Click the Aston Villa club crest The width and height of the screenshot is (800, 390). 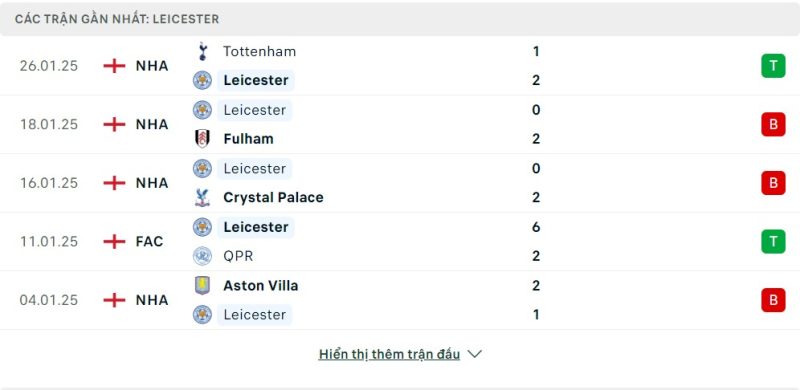coord(203,285)
